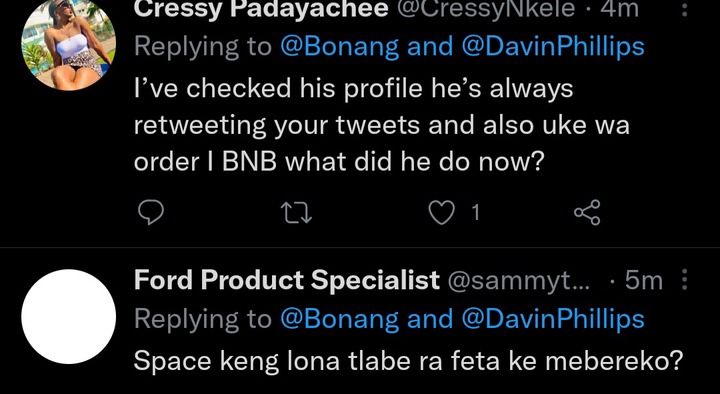
Task: Open the 5m timestamp on Ford tweet
Action: (644, 281)
